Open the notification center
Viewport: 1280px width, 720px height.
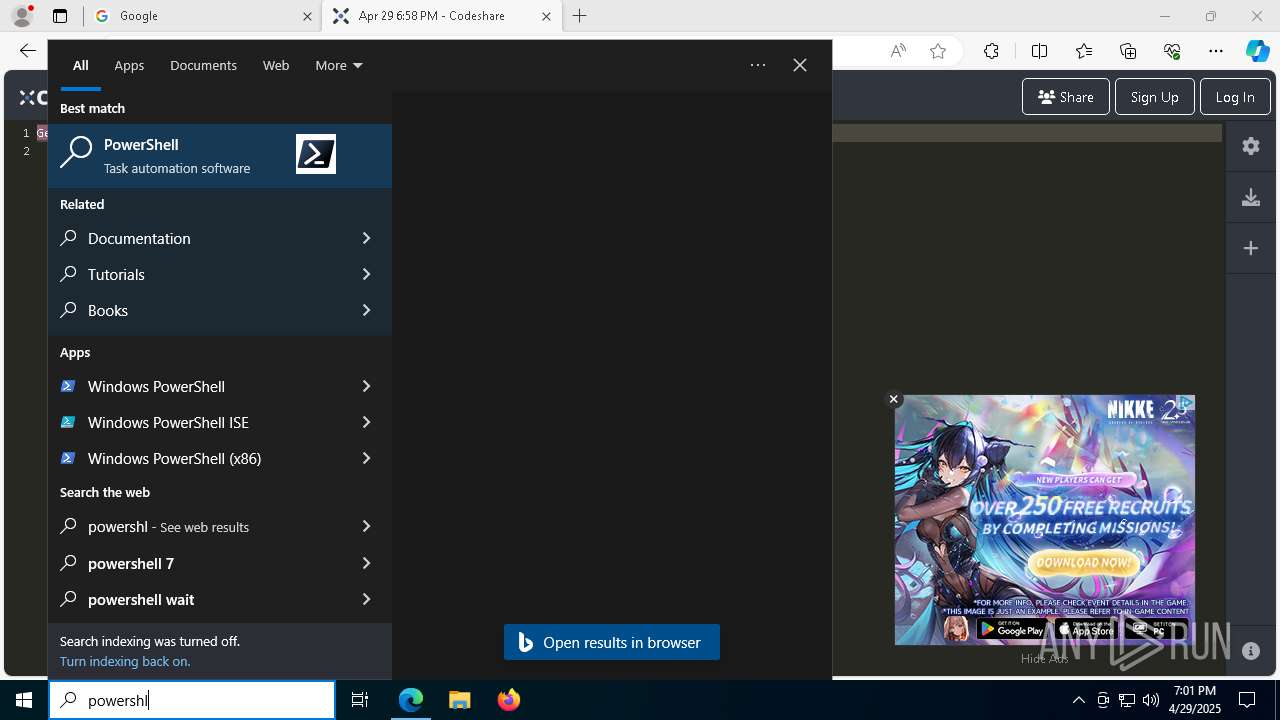click(x=1247, y=700)
